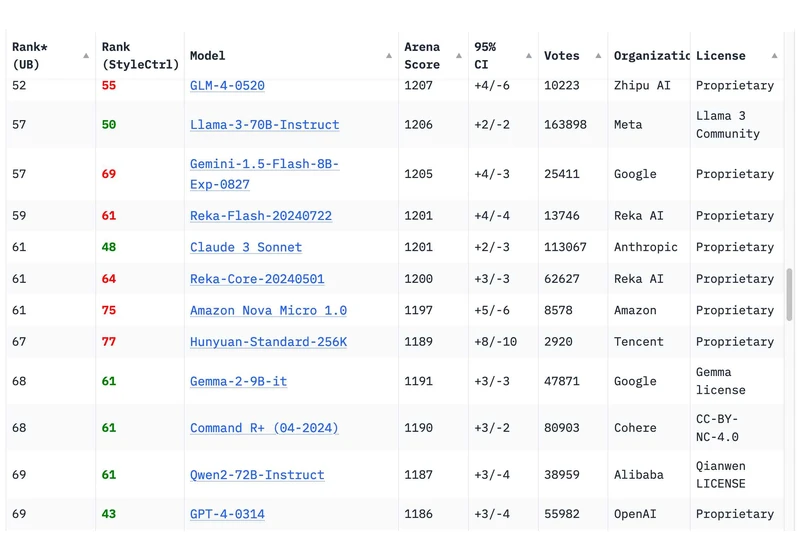Open the GLM-4-0520 model link

point(227,86)
